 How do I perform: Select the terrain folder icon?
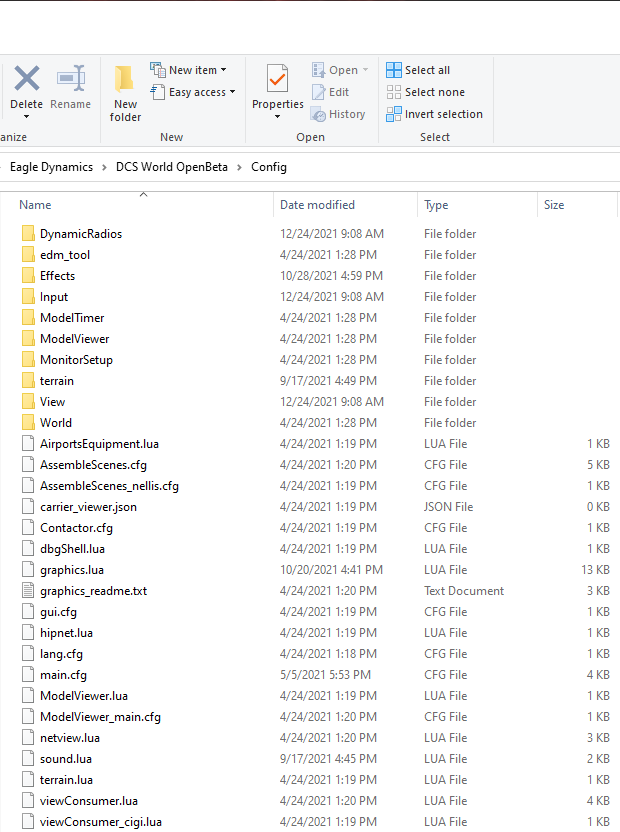29,380
